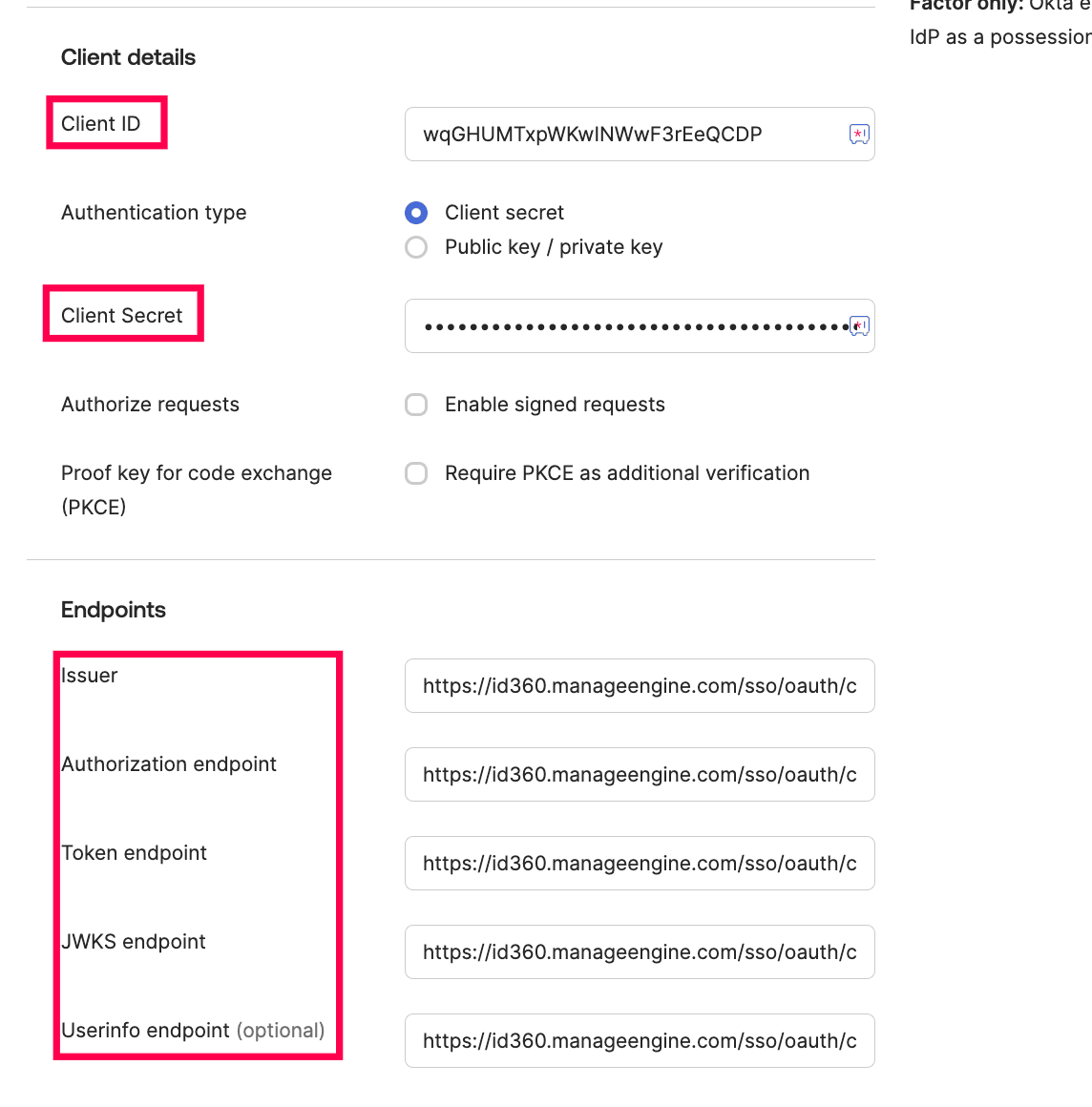Select the JWKS endpoint URL field
The width and height of the screenshot is (1092, 1107).
[x=640, y=952]
